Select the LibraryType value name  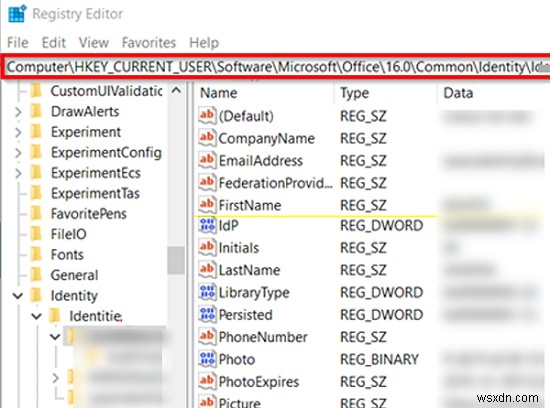tap(254, 293)
